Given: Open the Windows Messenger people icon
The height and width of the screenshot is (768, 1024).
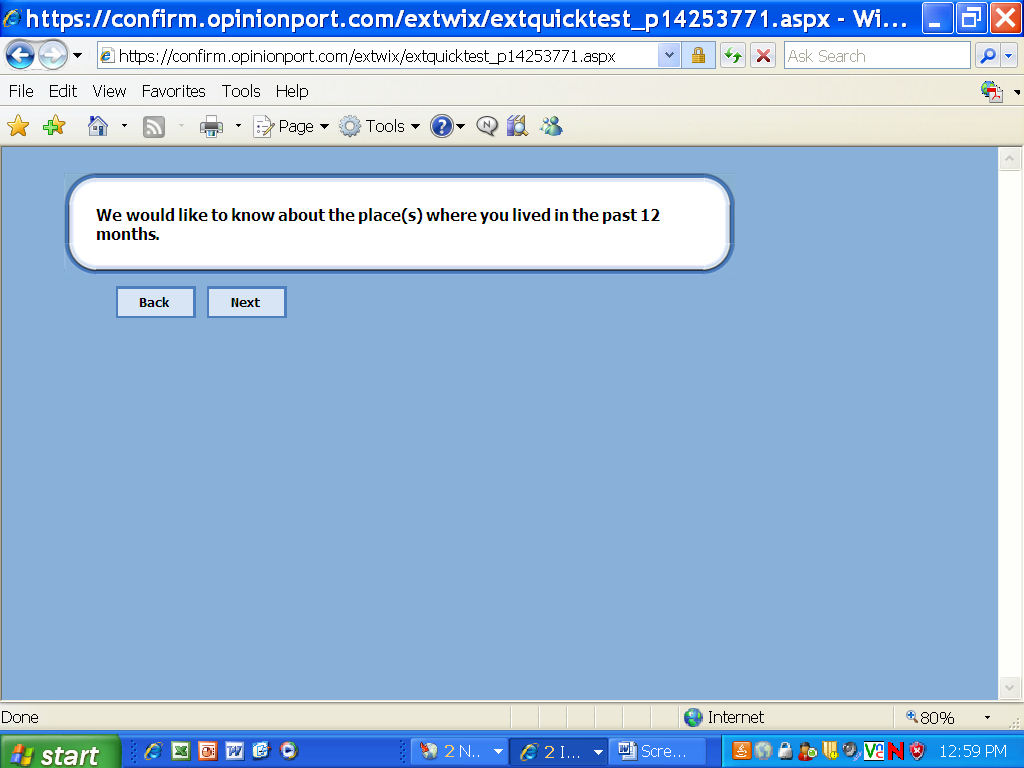Looking at the screenshot, I should tap(551, 125).
